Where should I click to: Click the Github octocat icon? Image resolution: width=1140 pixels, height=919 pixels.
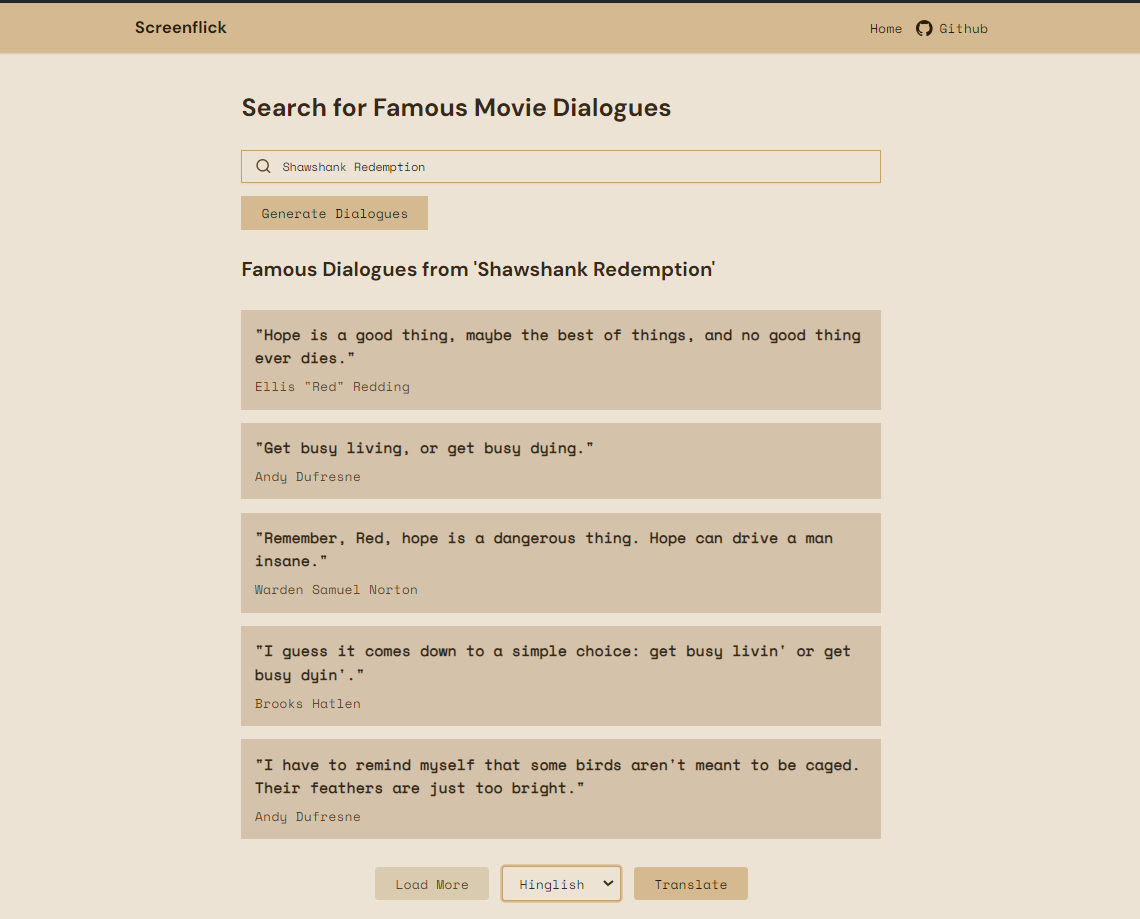coord(923,28)
